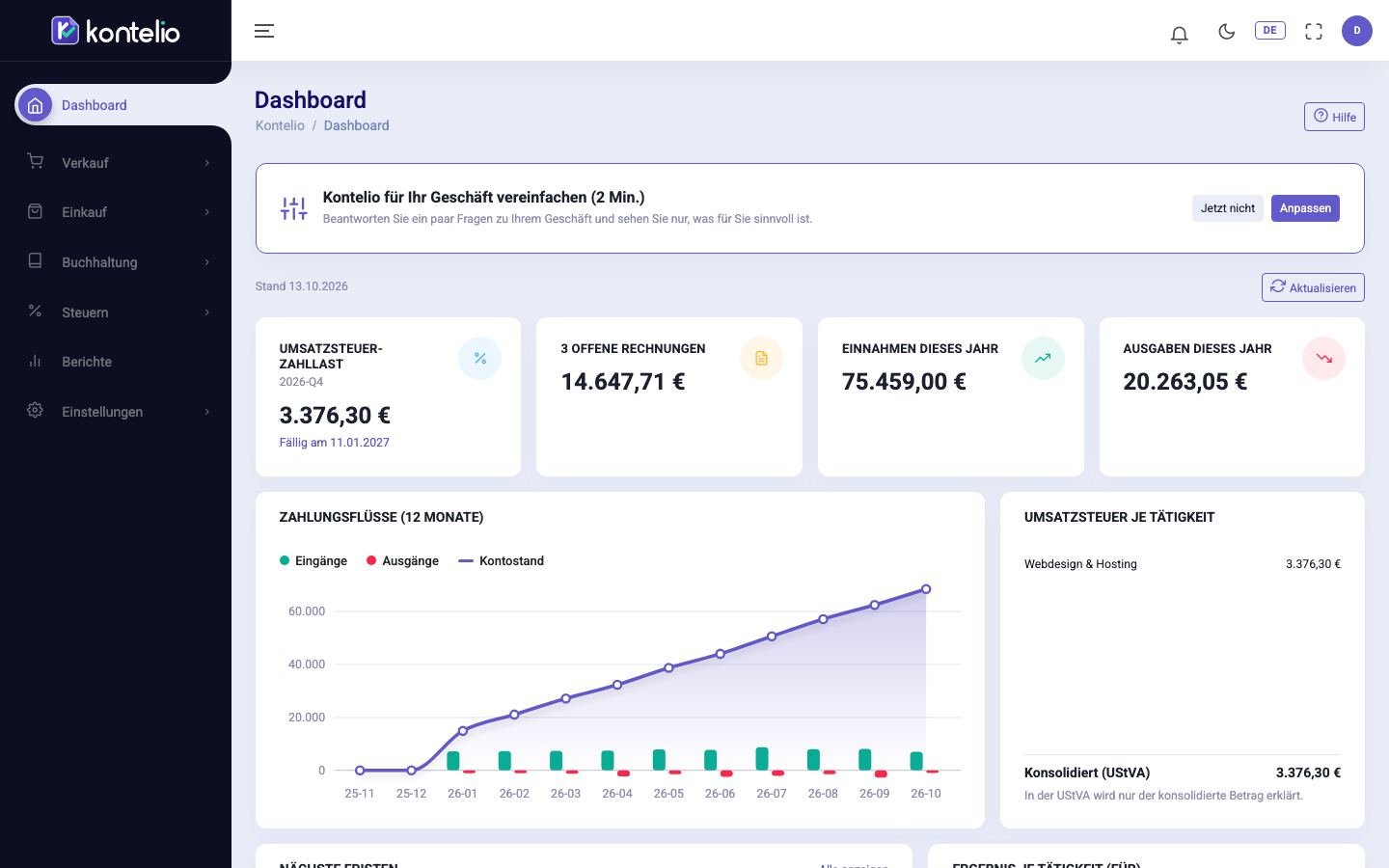1389x868 pixels.
Task: Expand the Einkauf submenu chevron
Action: (206, 212)
